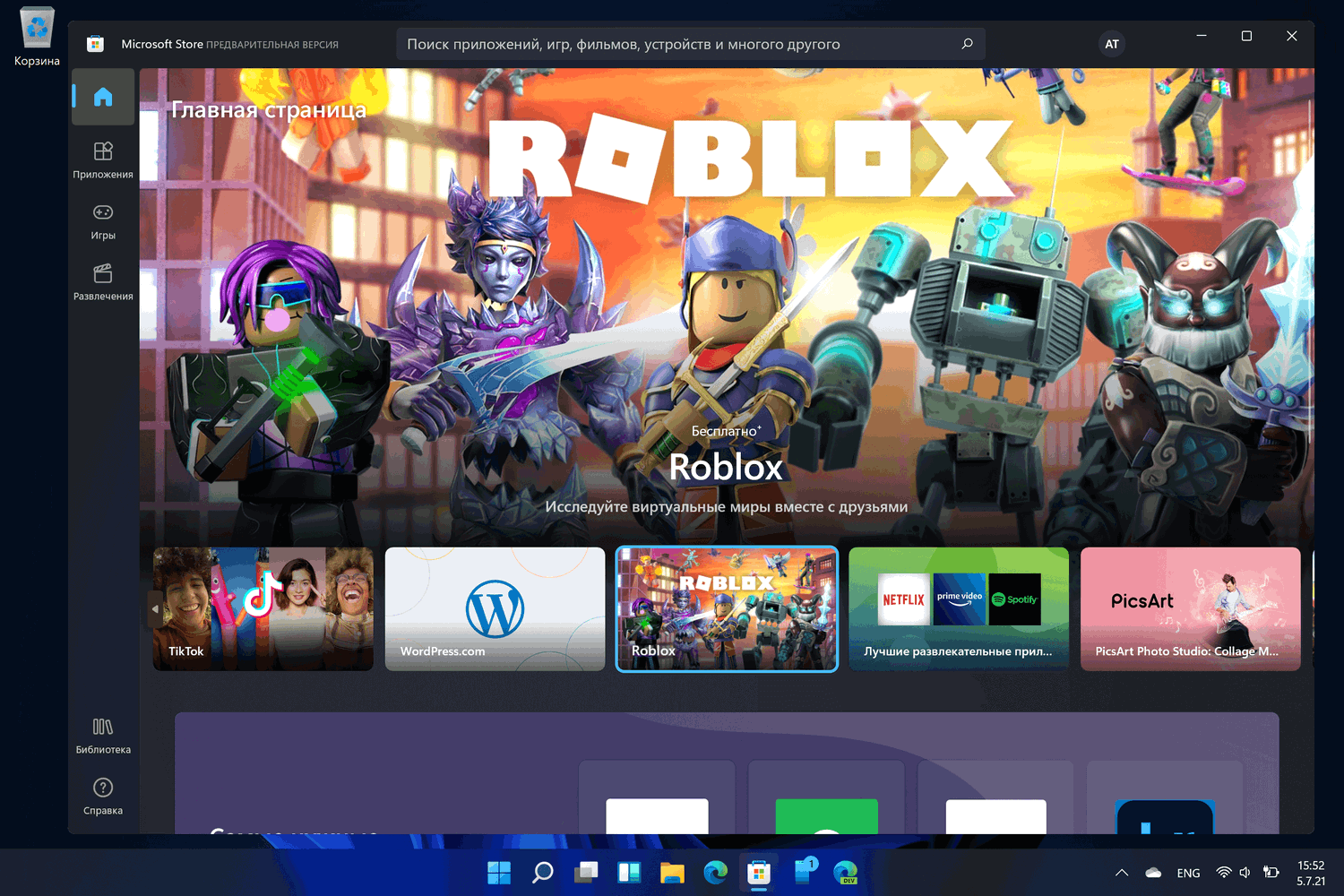Launch Edge Dev from the taskbar

[x=846, y=873]
